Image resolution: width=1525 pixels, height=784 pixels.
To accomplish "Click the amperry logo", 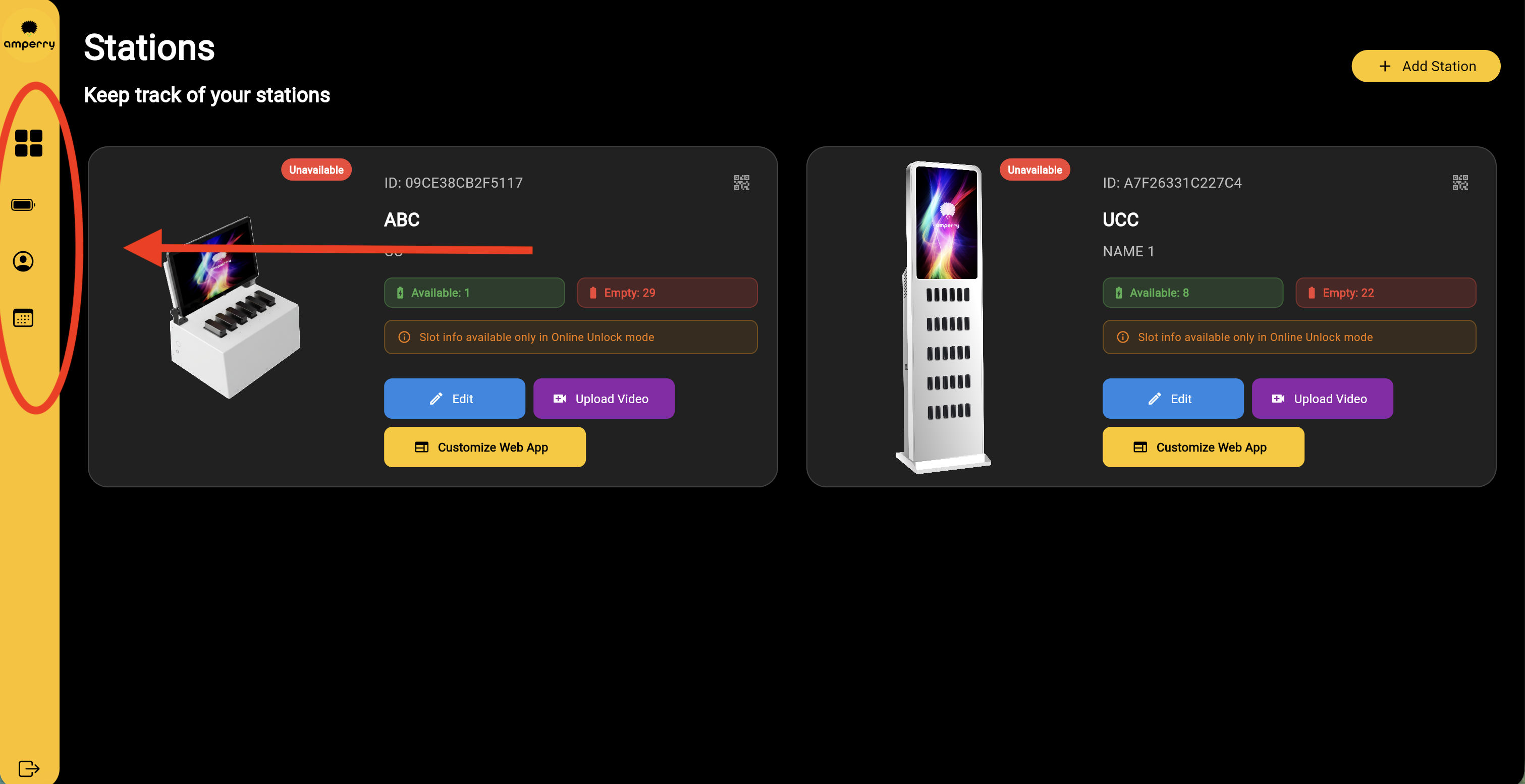I will point(29,35).
